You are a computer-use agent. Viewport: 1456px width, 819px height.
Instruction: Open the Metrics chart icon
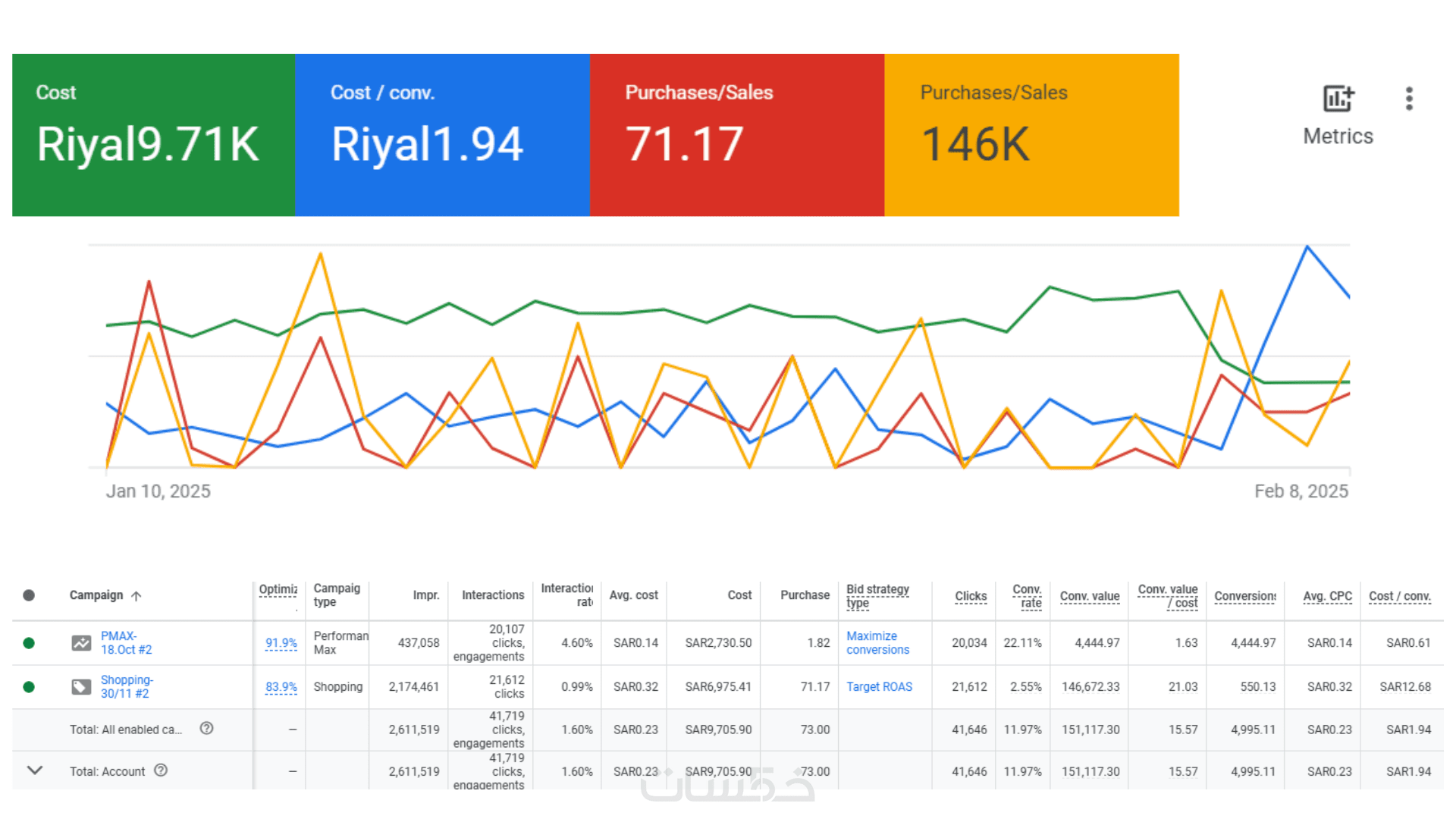1338,99
